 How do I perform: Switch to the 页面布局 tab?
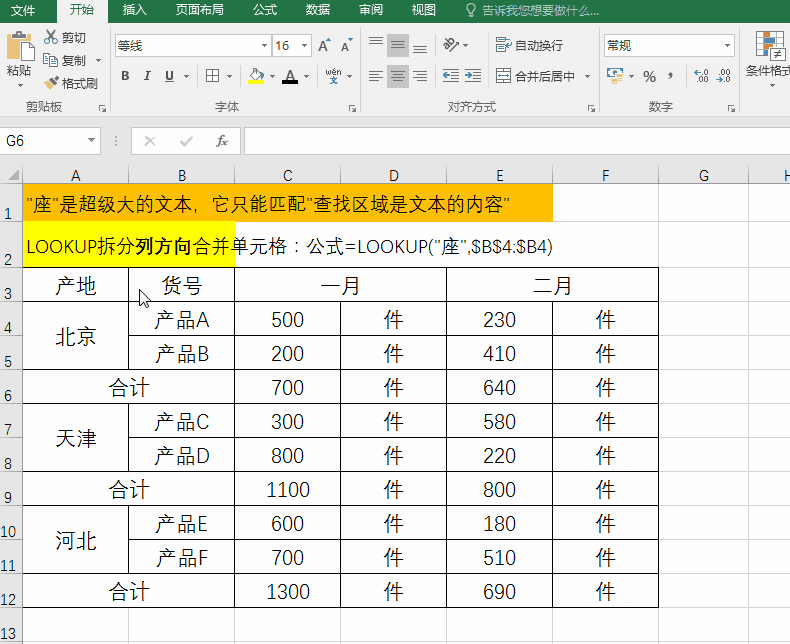pos(200,10)
